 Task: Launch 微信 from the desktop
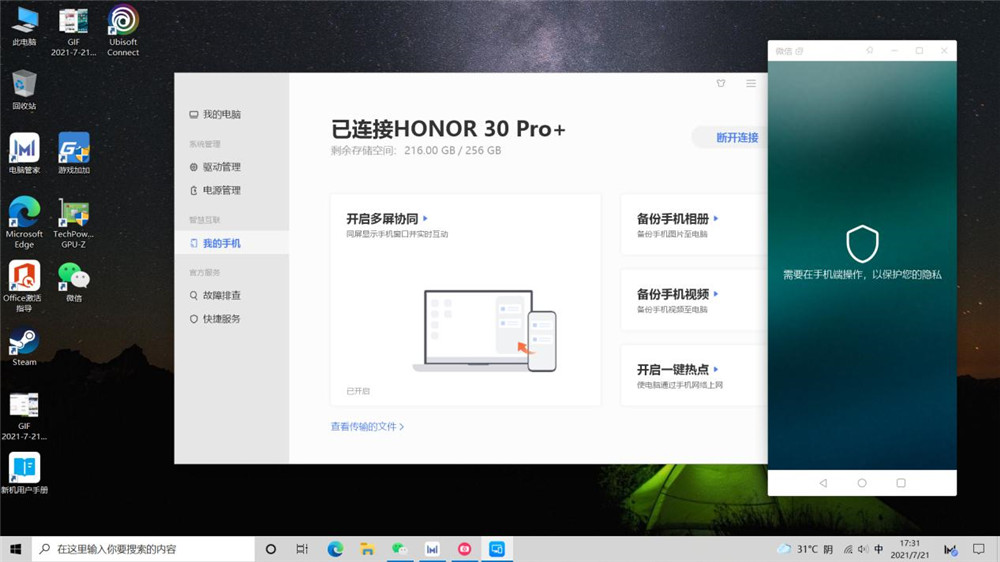74,281
